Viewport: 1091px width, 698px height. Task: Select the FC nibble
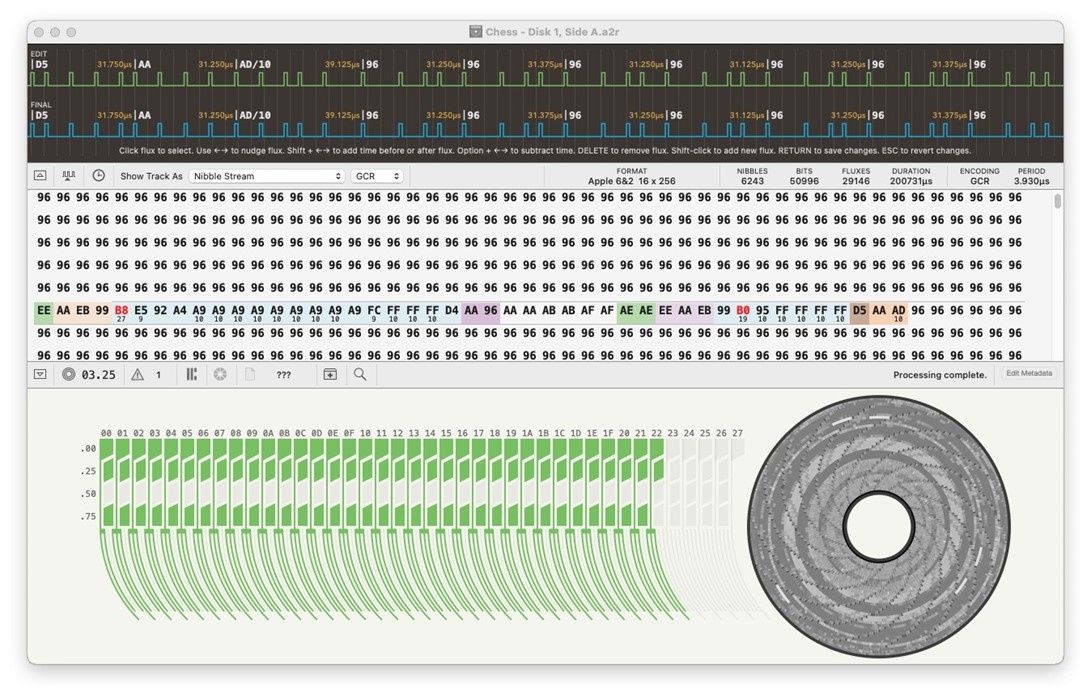click(x=374, y=310)
